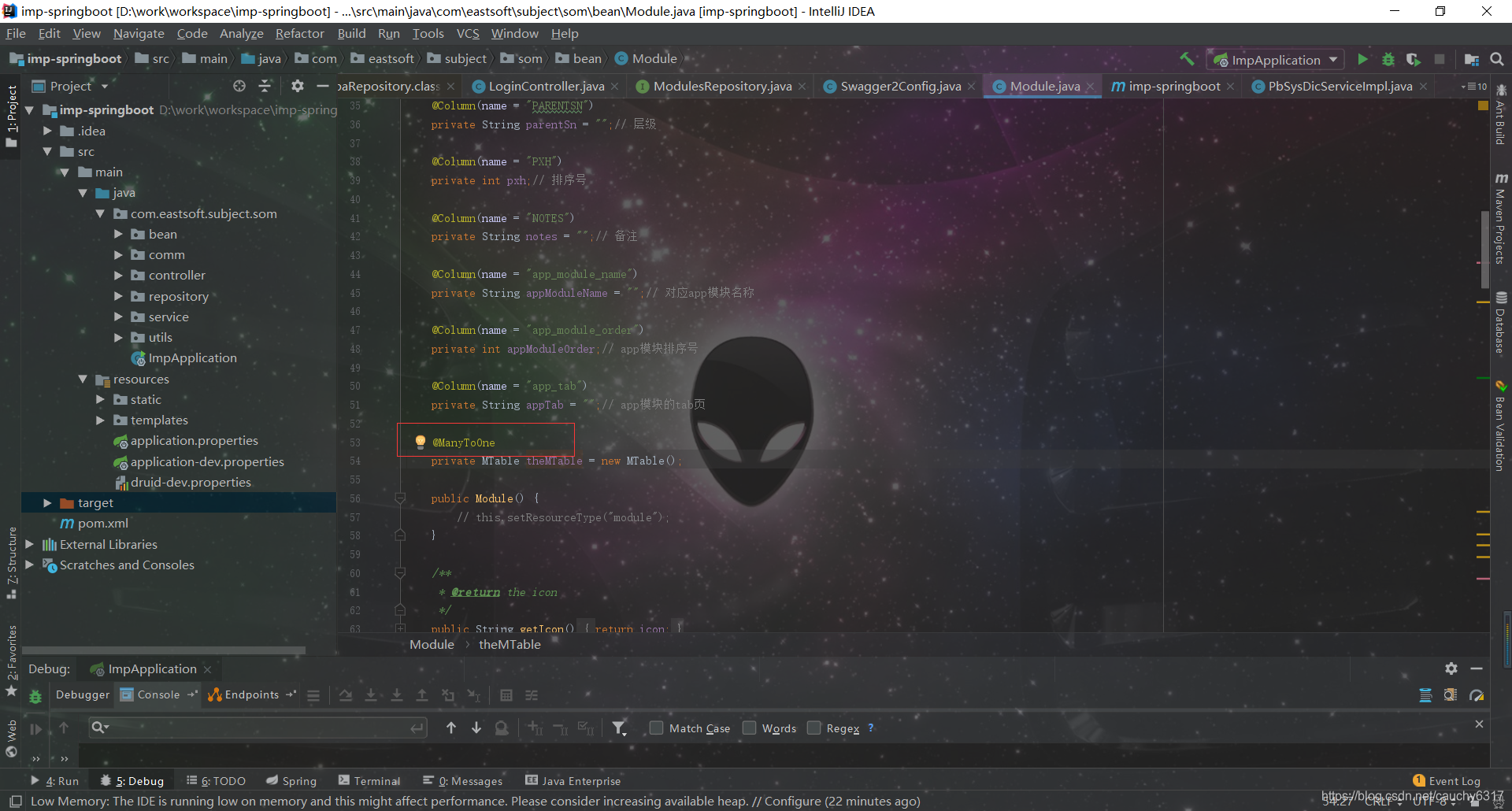The height and width of the screenshot is (811, 1512).
Task: Toggle Words checkbox in search
Action: click(749, 728)
